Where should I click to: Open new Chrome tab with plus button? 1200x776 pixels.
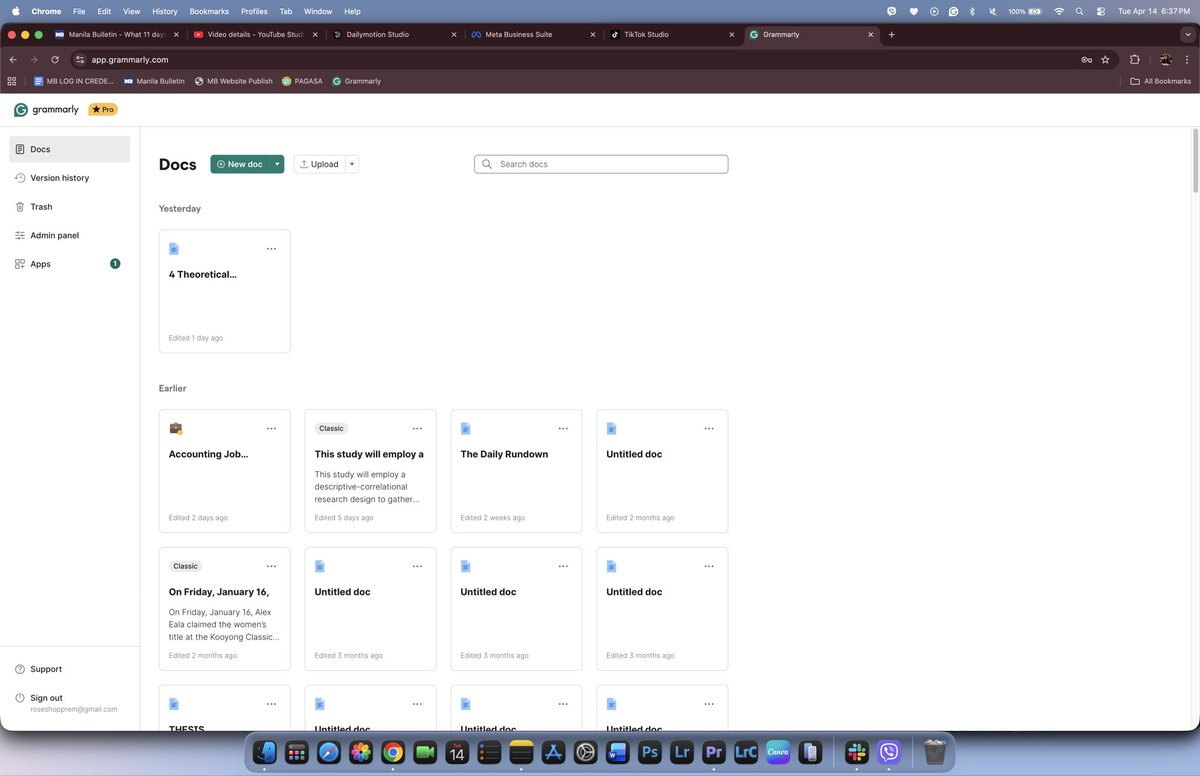(x=892, y=34)
